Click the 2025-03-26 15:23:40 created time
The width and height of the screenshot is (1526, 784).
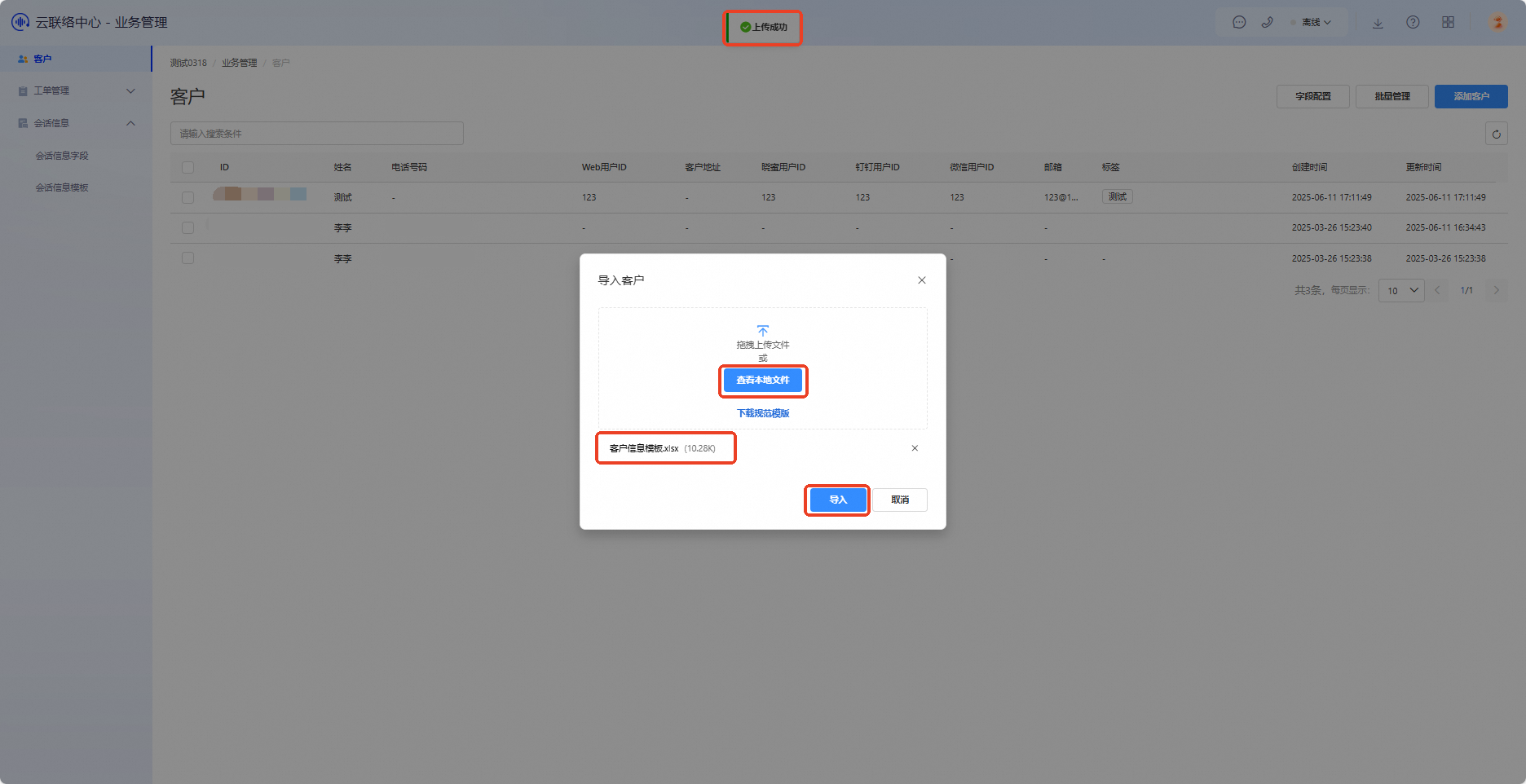pyautogui.click(x=1332, y=228)
